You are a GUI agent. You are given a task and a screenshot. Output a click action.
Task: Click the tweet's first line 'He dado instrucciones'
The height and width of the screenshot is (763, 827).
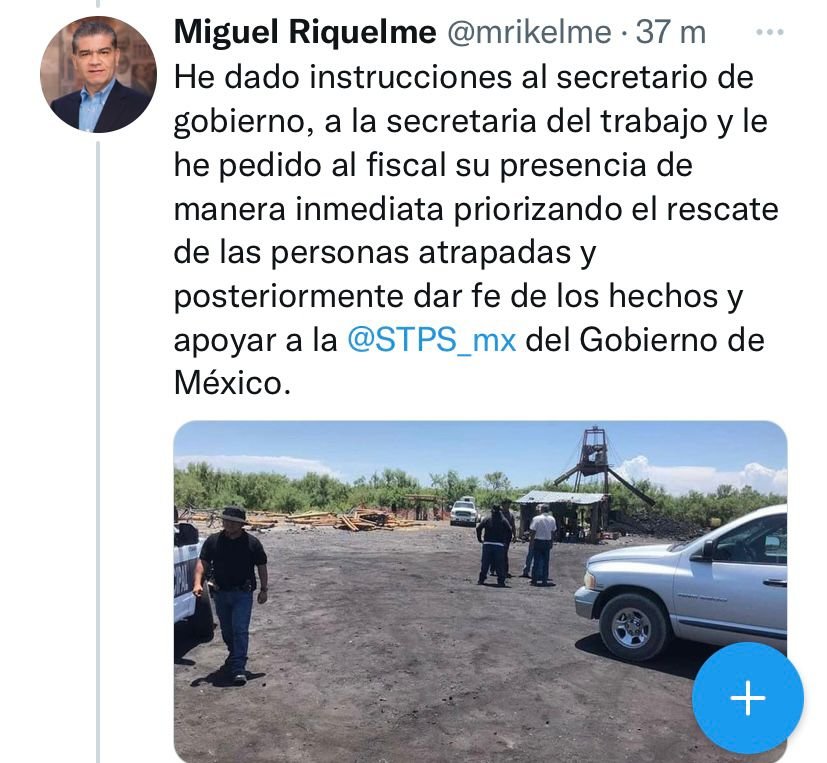(x=343, y=78)
